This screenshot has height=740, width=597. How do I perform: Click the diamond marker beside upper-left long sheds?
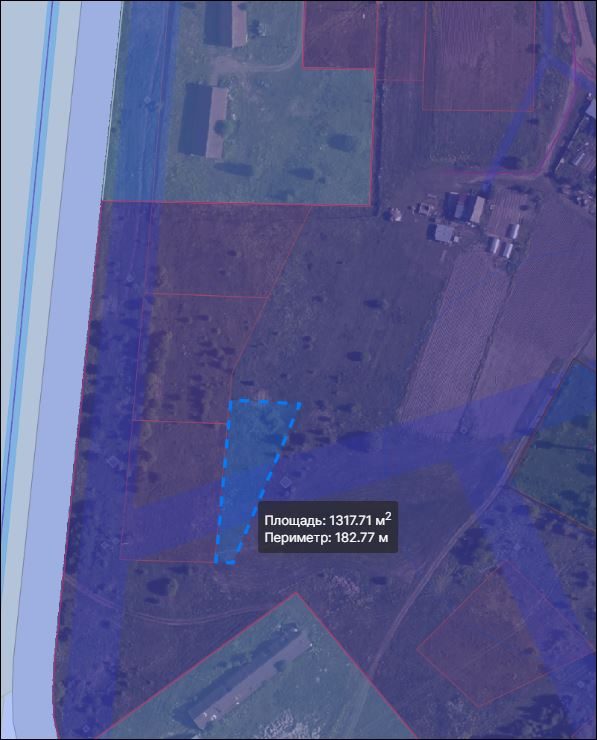pos(148,100)
